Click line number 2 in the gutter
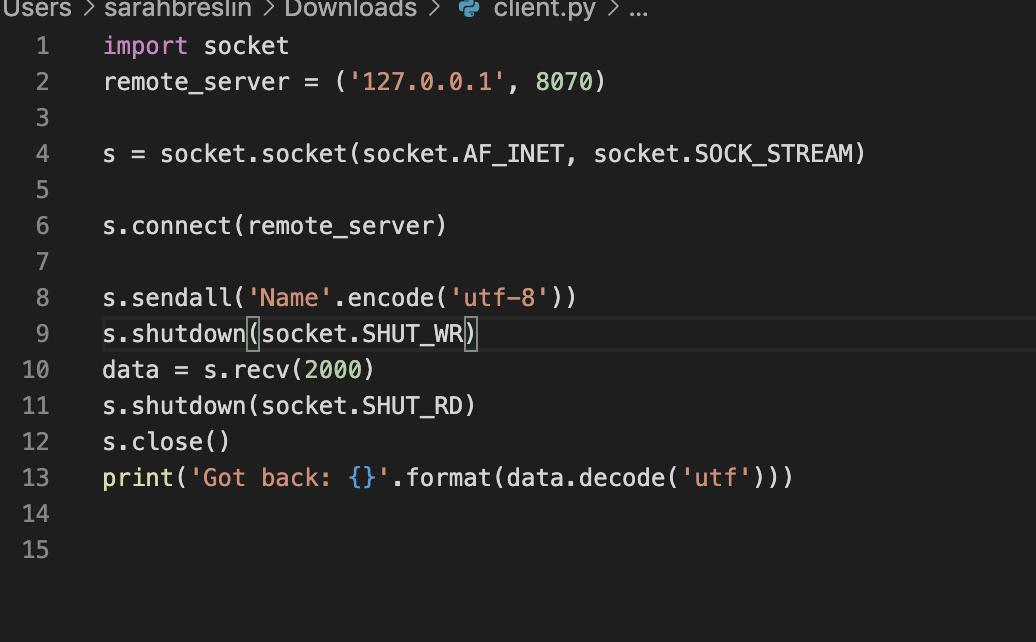The height and width of the screenshot is (642, 1036). [x=42, y=82]
